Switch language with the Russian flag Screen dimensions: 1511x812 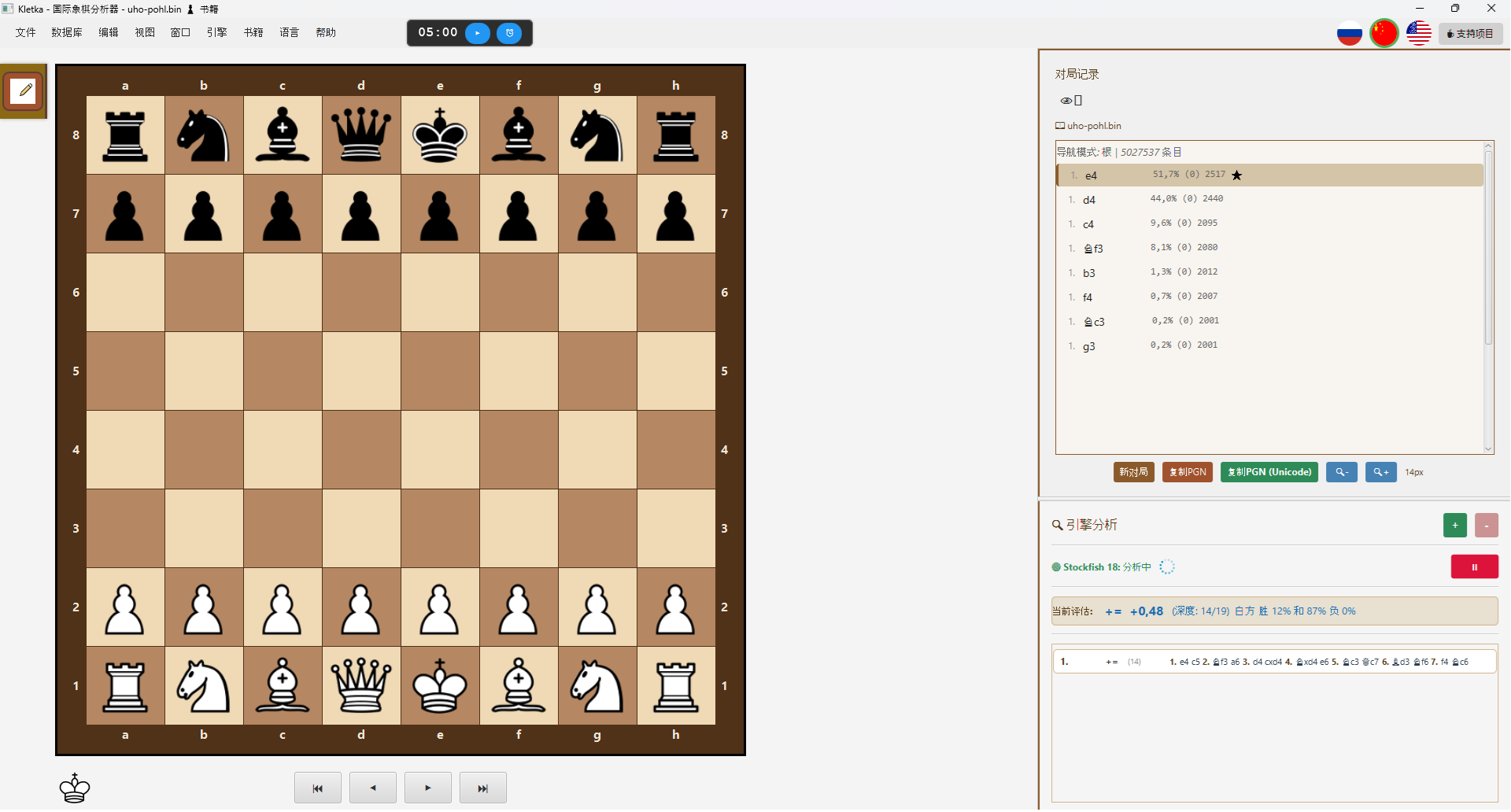point(1350,34)
